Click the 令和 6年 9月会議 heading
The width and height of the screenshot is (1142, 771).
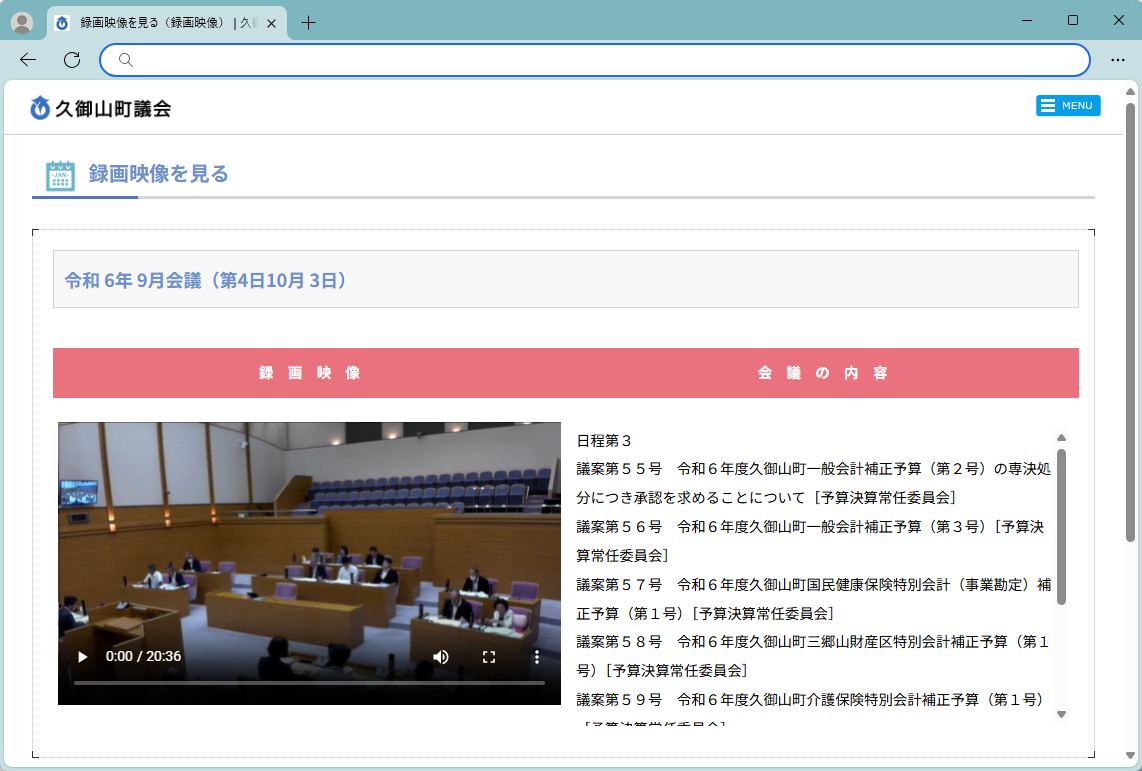[207, 280]
